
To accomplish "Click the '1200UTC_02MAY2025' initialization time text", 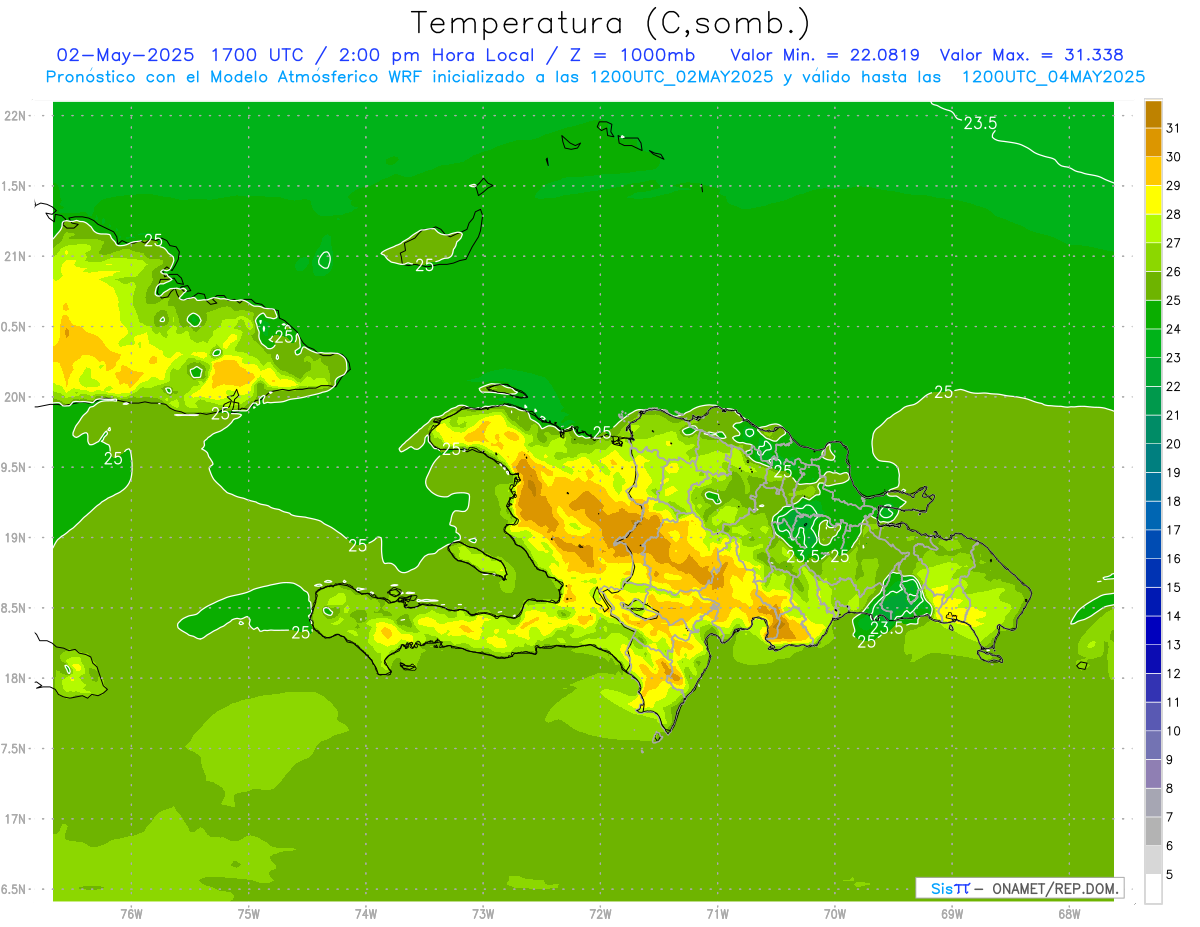I will [681, 76].
